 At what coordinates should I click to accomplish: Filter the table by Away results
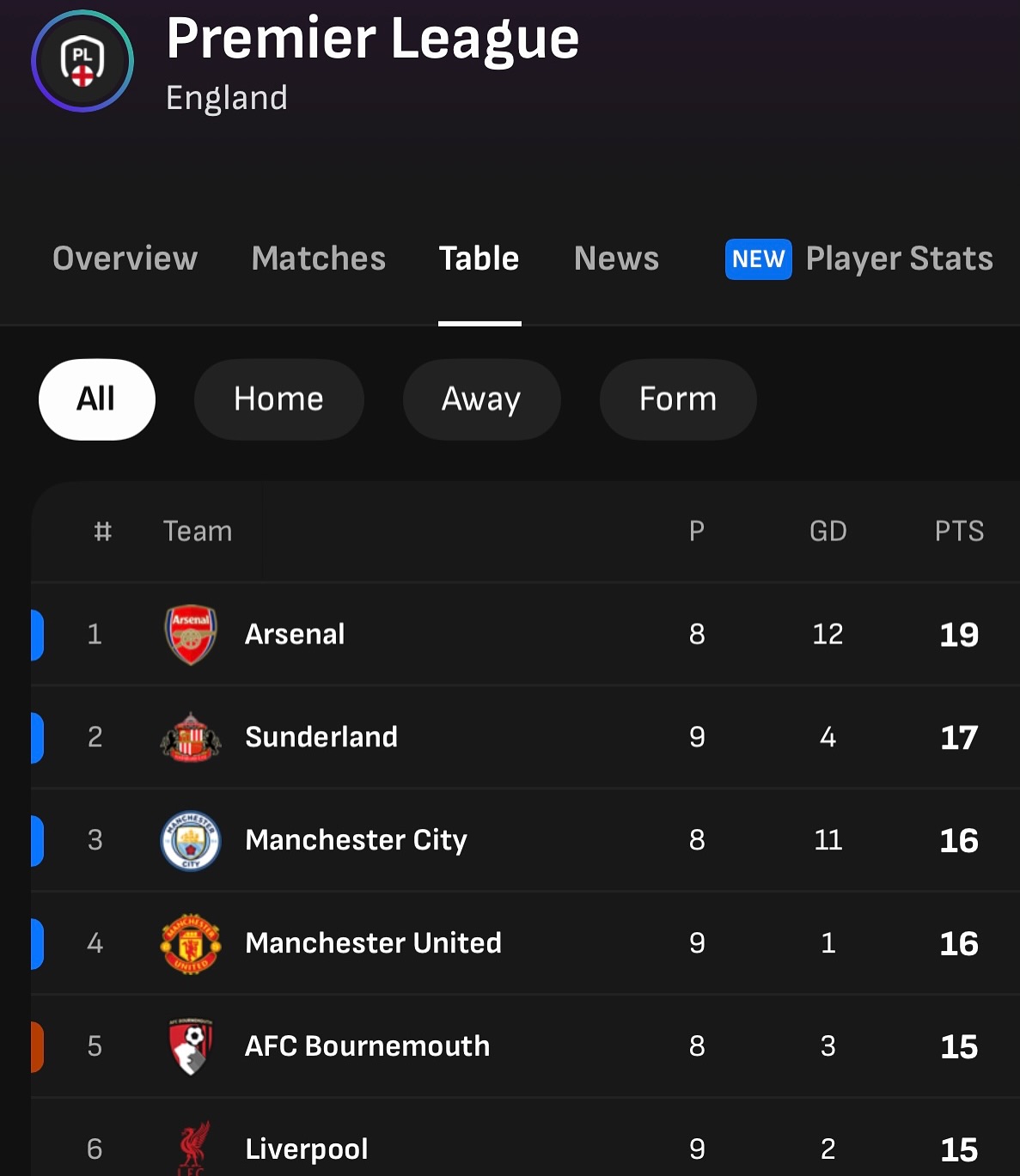pos(481,399)
